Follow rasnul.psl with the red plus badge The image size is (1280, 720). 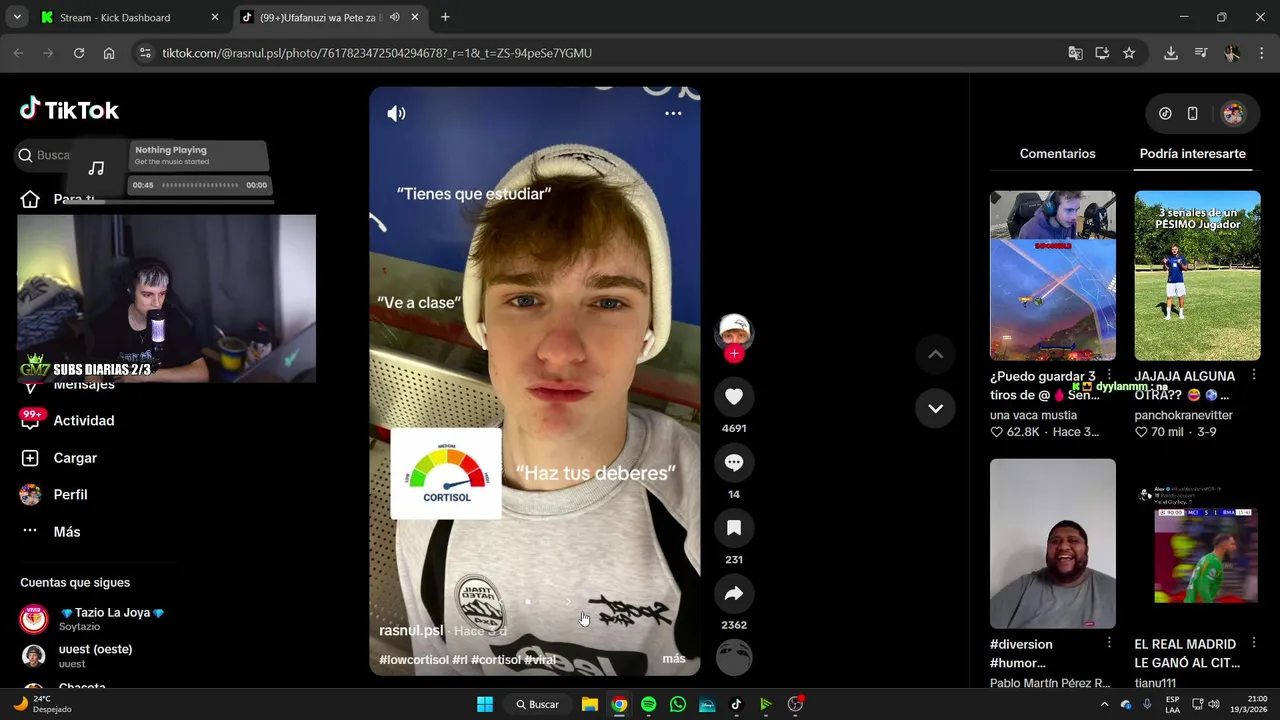(734, 354)
